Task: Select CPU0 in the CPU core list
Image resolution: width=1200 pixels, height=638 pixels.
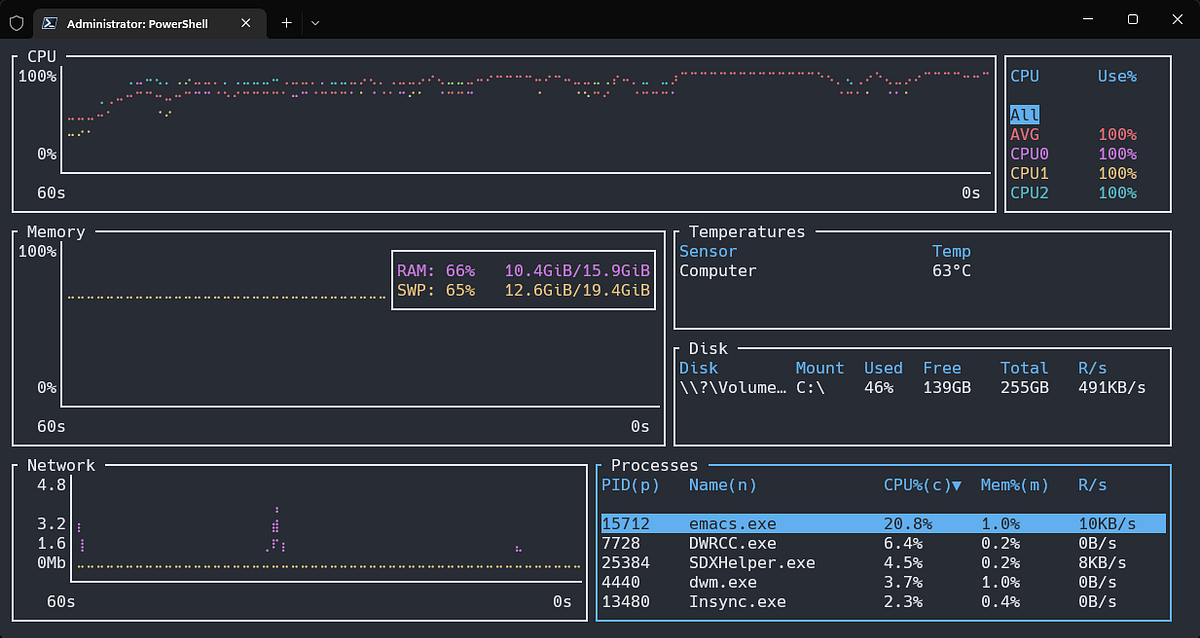Action: tap(1028, 153)
